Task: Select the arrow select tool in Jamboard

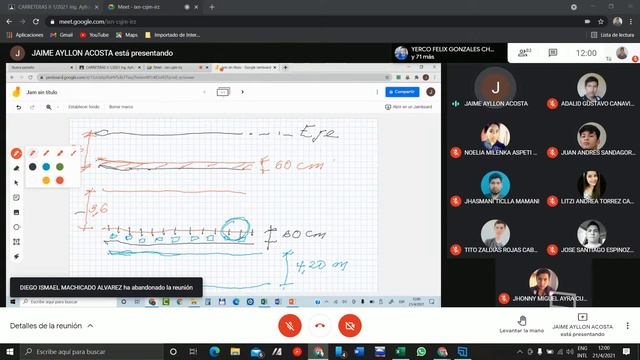Action: coord(16,183)
